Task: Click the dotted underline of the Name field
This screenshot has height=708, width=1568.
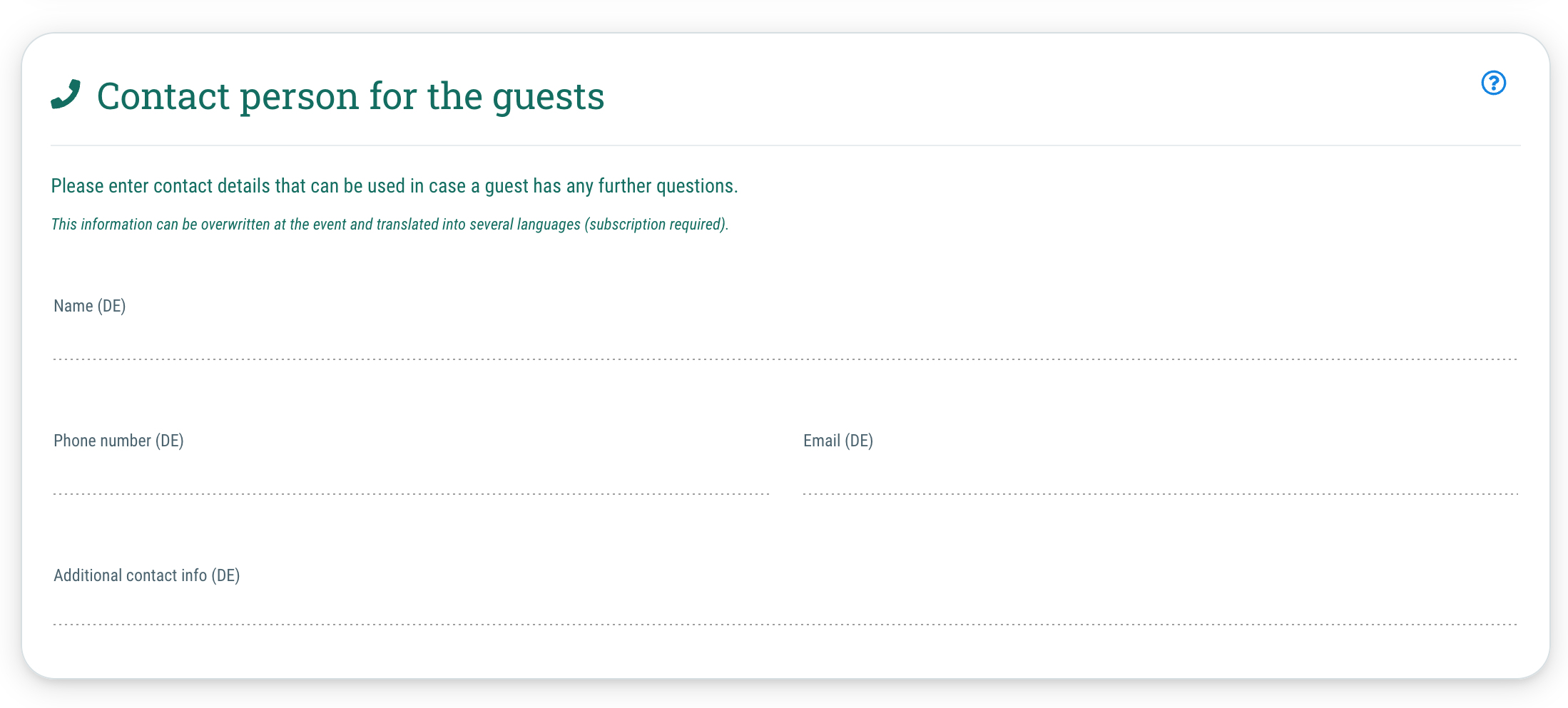Action: click(785, 359)
